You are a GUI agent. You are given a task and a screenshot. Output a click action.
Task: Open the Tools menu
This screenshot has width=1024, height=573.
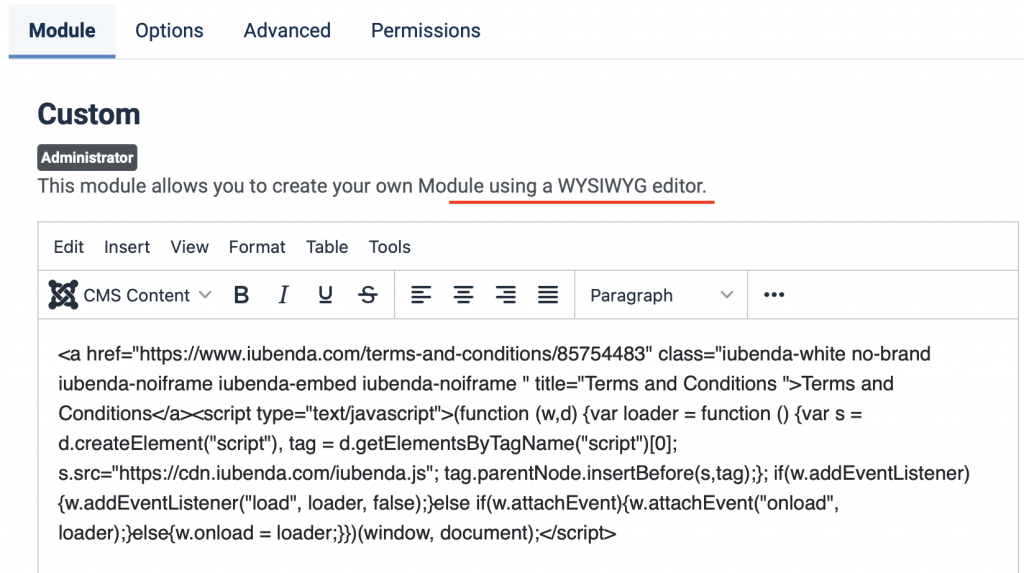[390, 247]
